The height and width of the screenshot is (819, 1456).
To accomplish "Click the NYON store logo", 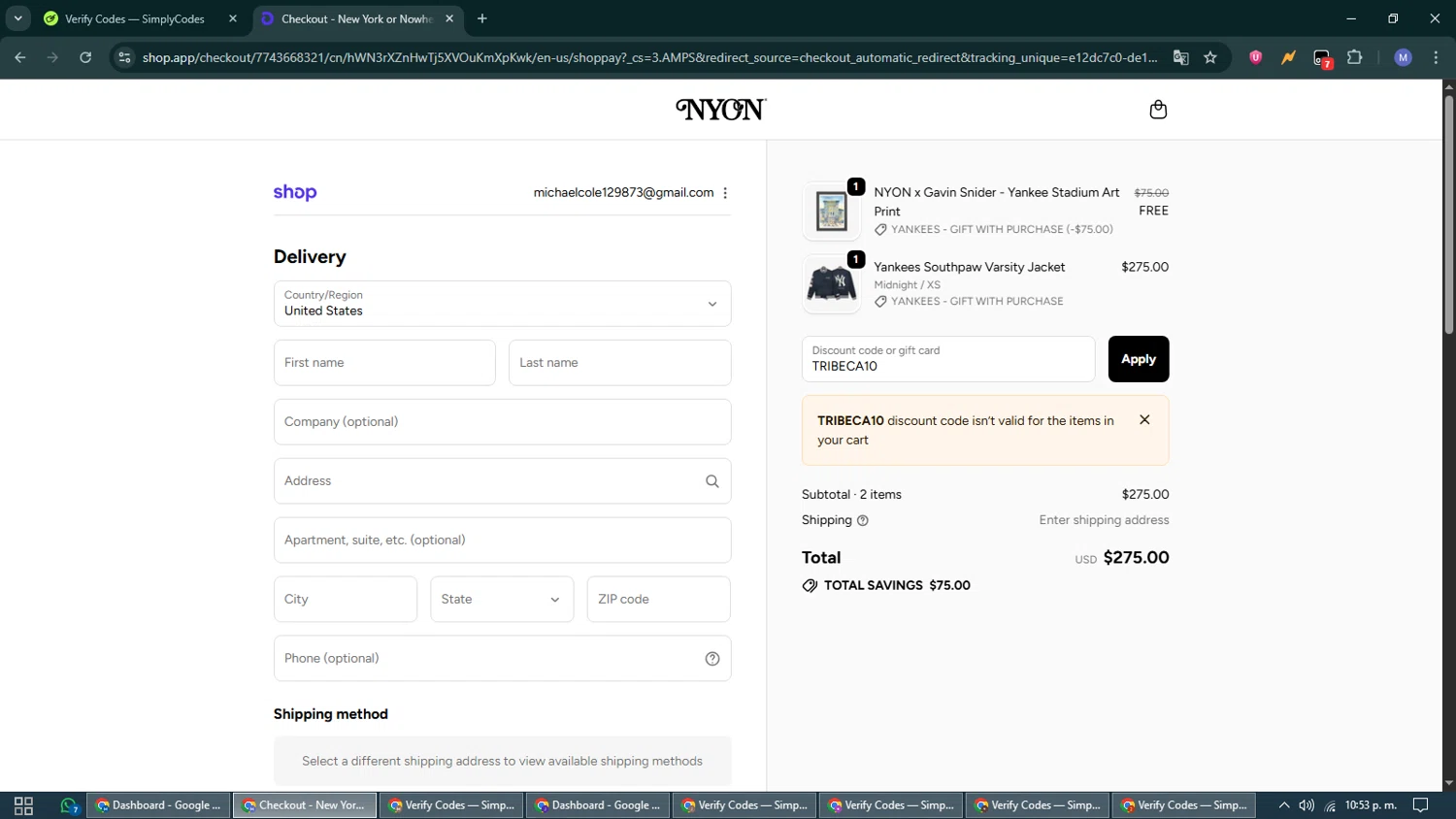I will pyautogui.click(x=721, y=110).
